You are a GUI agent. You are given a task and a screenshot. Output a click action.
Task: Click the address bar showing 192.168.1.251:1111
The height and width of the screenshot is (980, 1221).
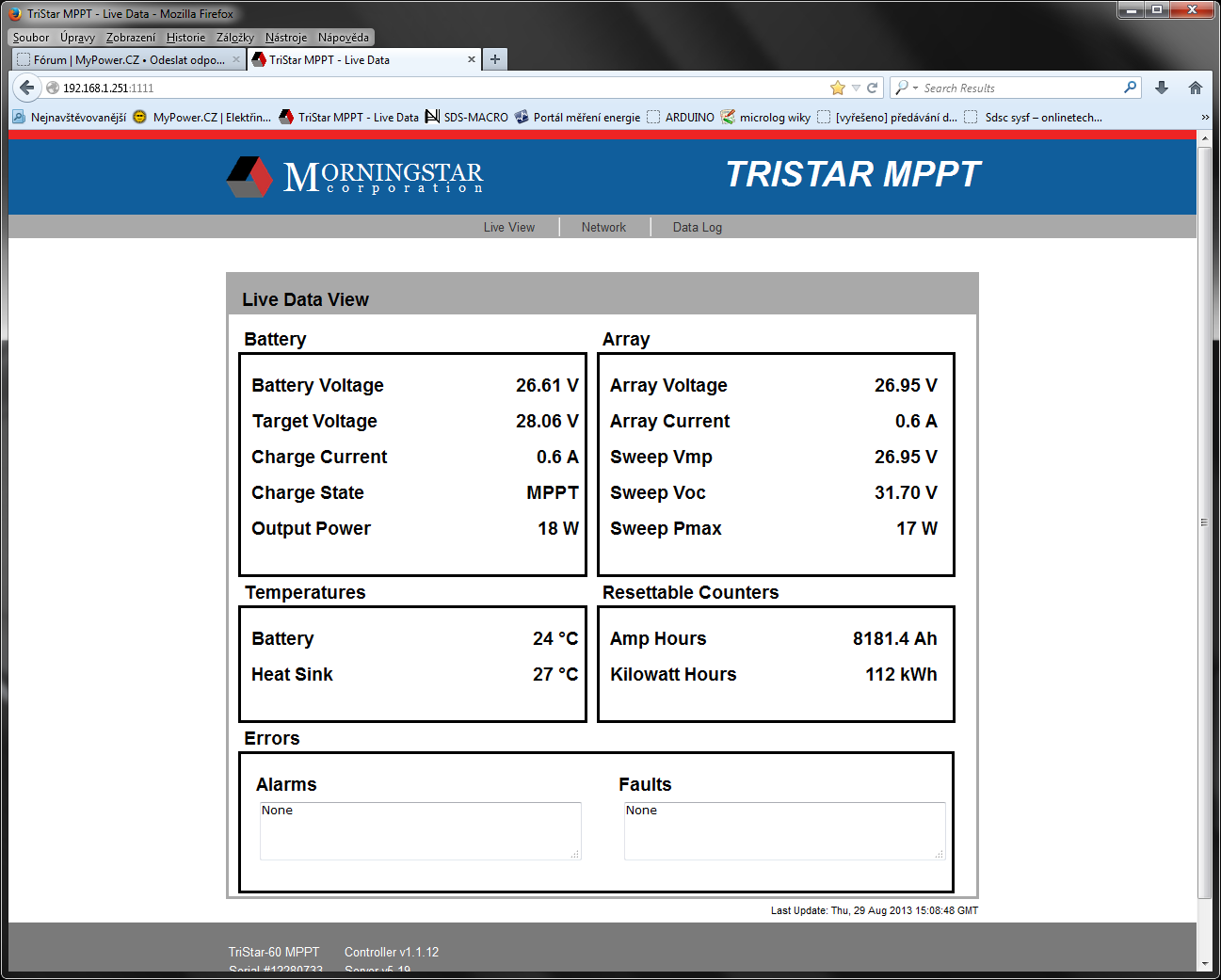[442, 88]
